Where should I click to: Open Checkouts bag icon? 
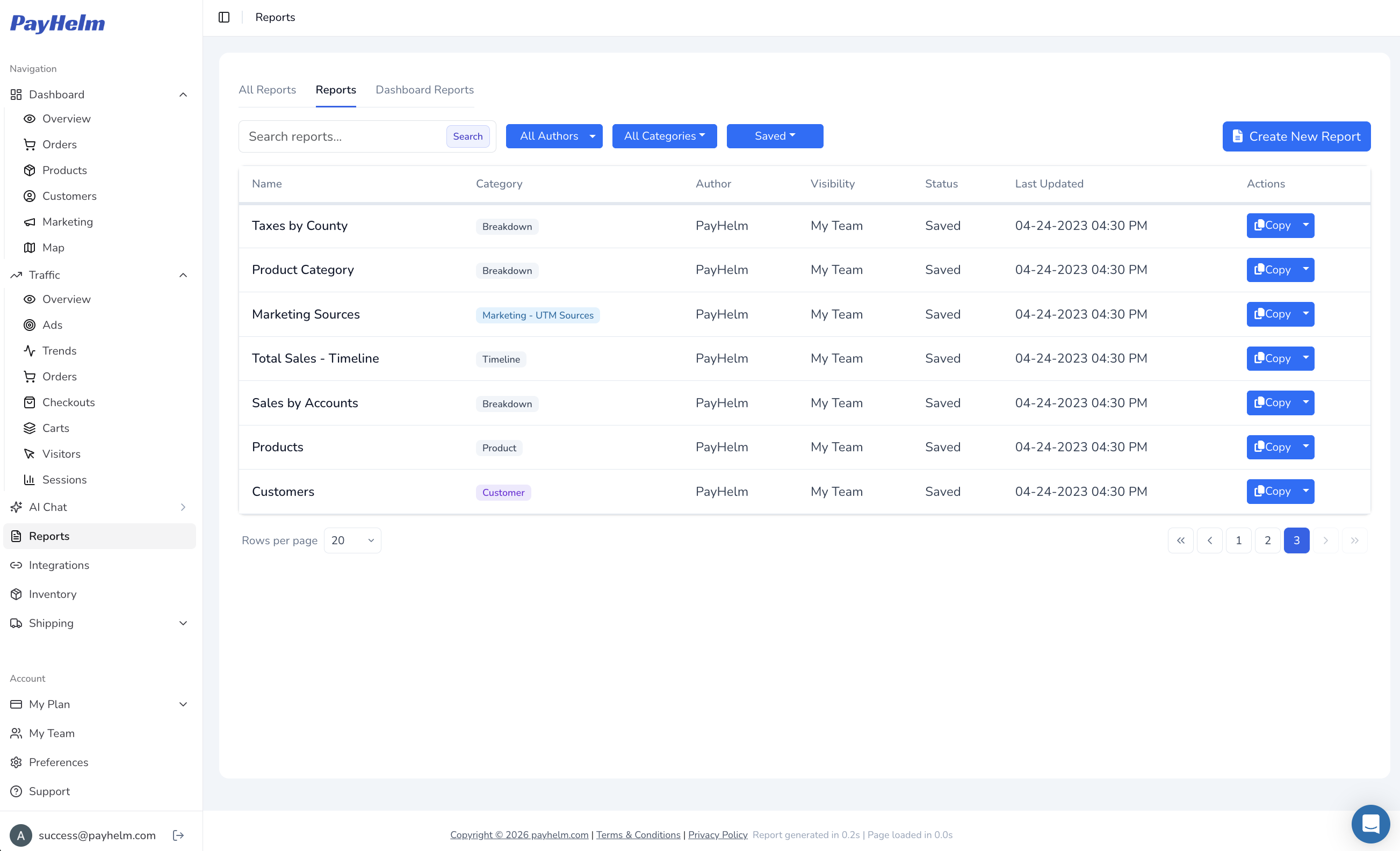pyautogui.click(x=30, y=402)
